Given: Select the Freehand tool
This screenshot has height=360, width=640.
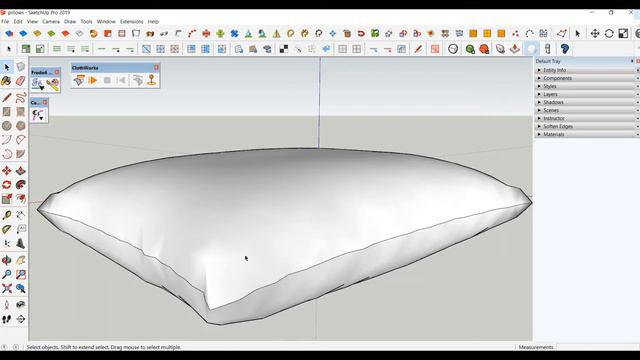Looking at the screenshot, I should pyautogui.click(x=20, y=98).
